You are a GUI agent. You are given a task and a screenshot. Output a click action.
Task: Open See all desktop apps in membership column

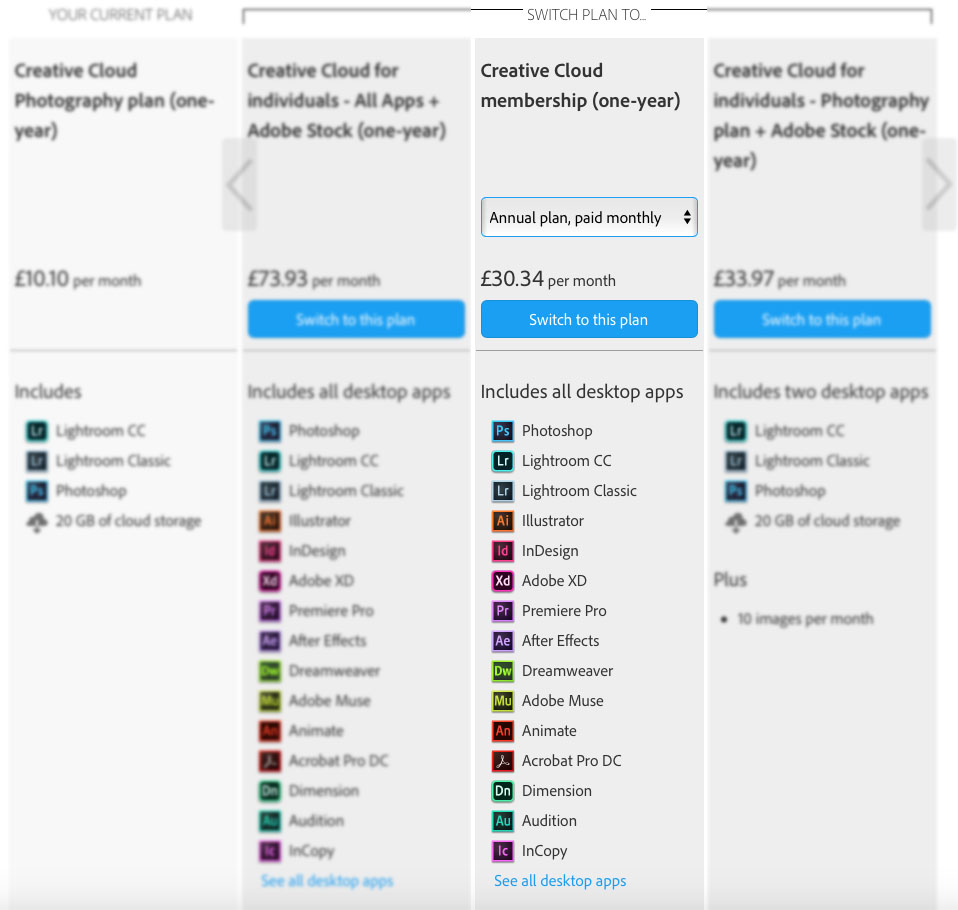tap(560, 881)
